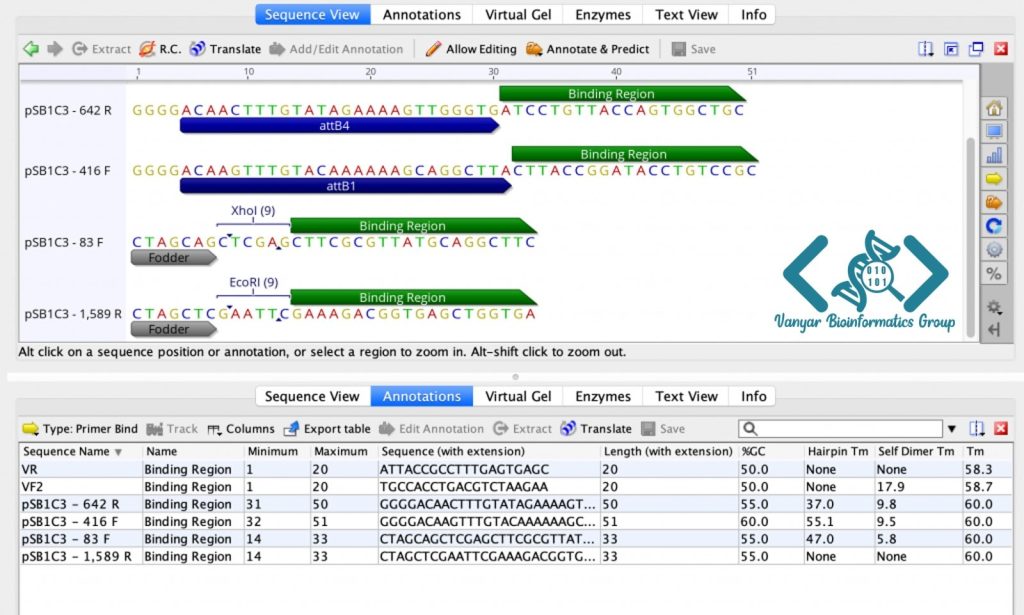Viewport: 1024px width, 615px height.
Task: Switch upper viewer to Annotations tab
Action: (x=422, y=14)
